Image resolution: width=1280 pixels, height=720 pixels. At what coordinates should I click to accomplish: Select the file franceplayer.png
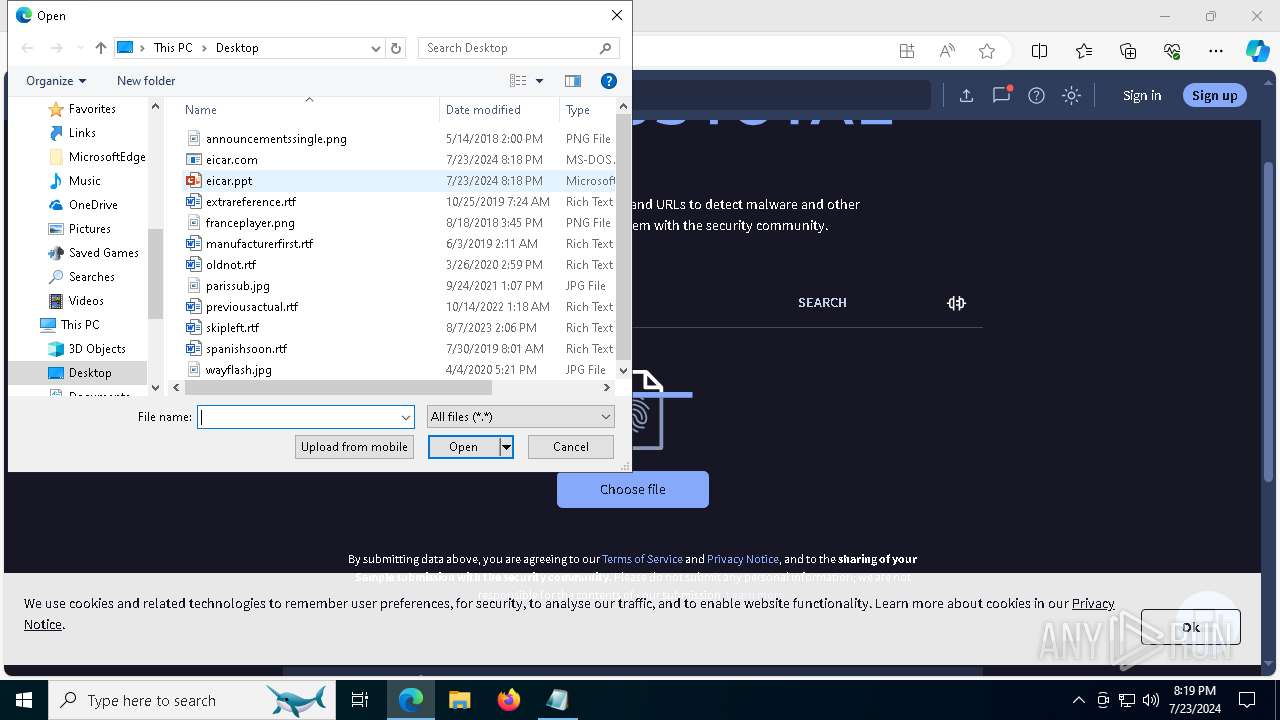[250, 223]
